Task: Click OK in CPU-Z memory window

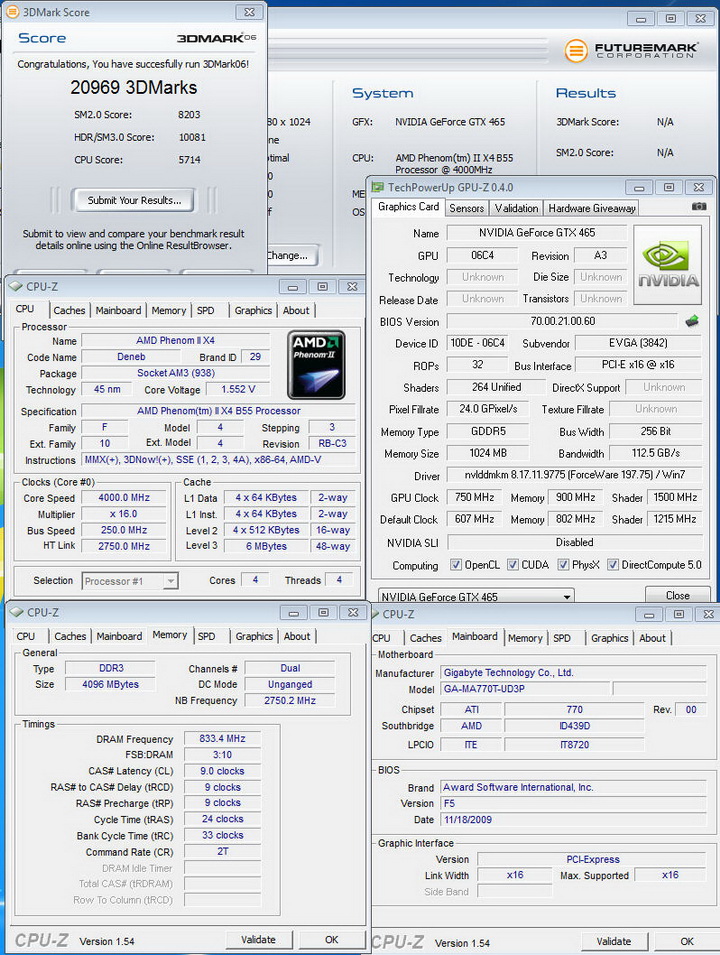Action: pyautogui.click(x=331, y=940)
